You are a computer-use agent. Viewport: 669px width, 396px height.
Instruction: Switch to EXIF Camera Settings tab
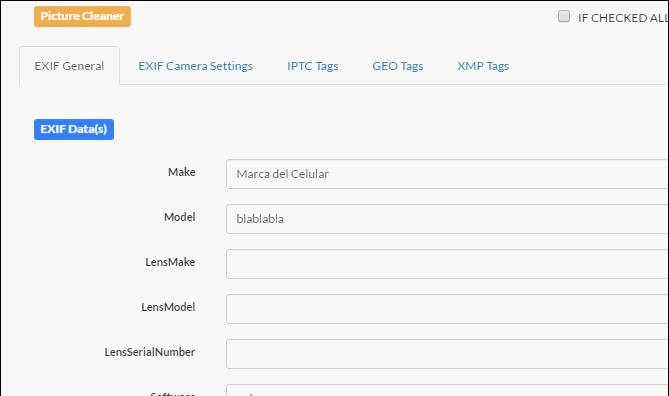[x=195, y=66]
